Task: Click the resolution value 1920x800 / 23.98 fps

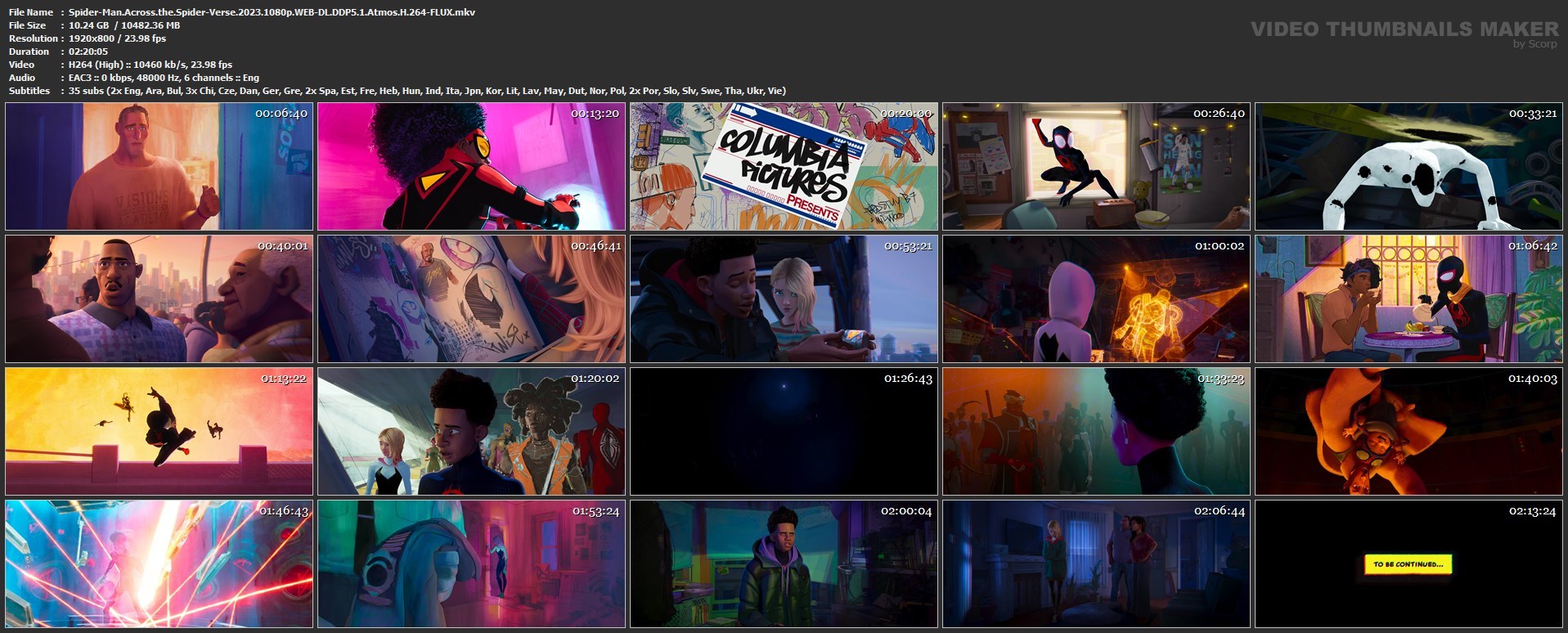Action: pyautogui.click(x=117, y=38)
